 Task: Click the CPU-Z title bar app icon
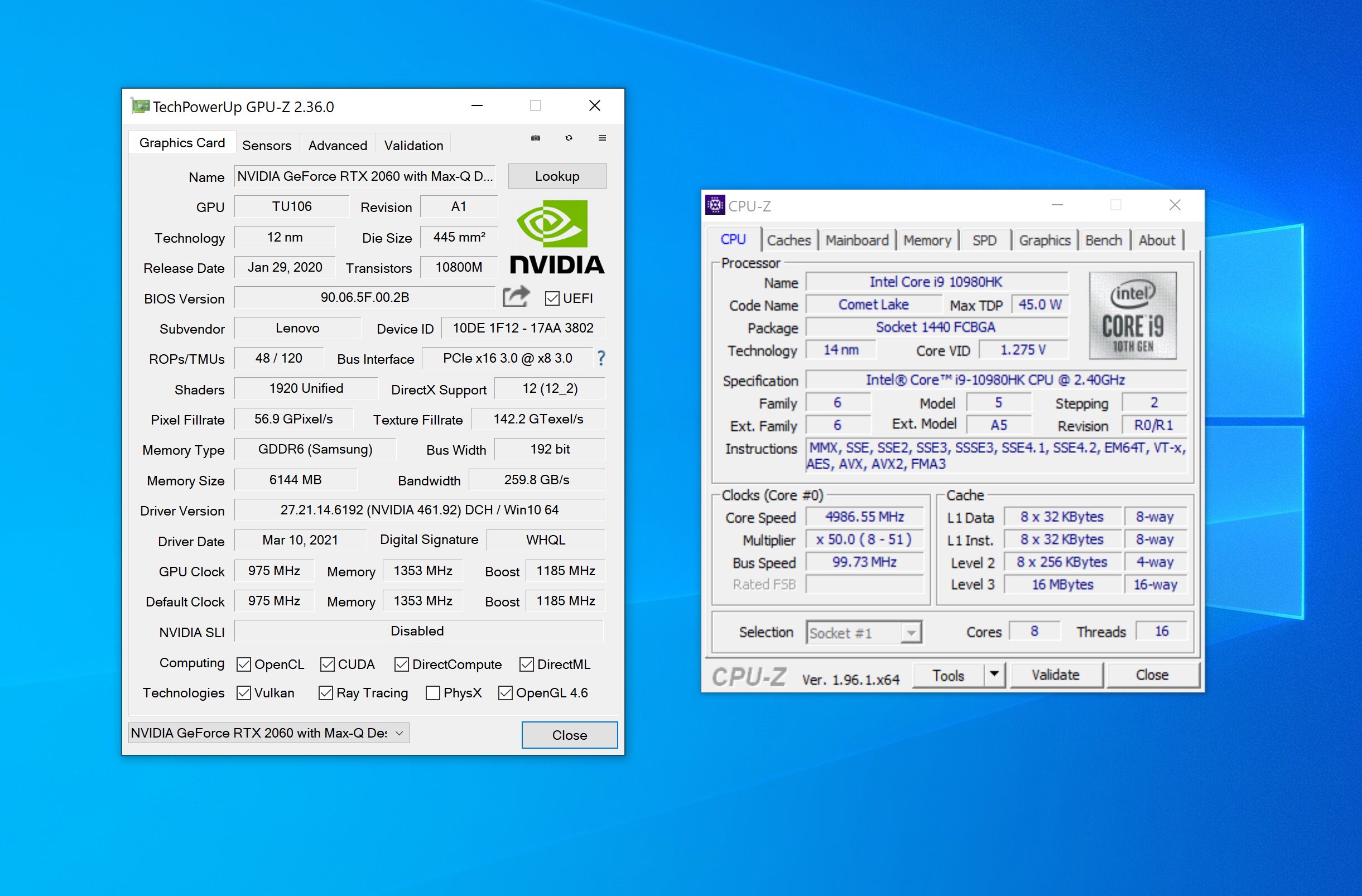(x=715, y=205)
